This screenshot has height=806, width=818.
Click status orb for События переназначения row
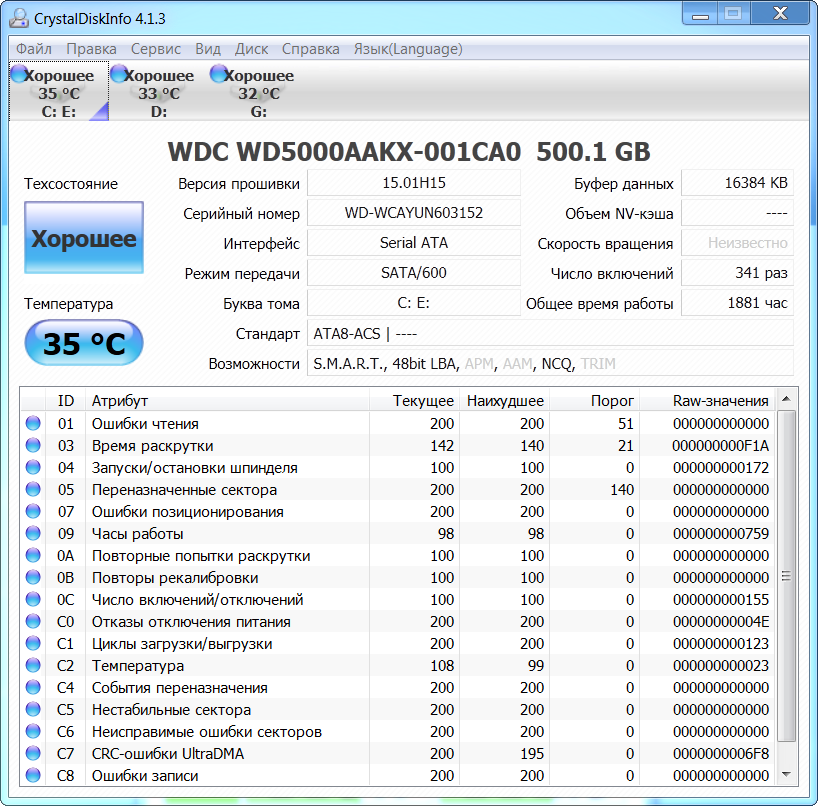tap(33, 687)
